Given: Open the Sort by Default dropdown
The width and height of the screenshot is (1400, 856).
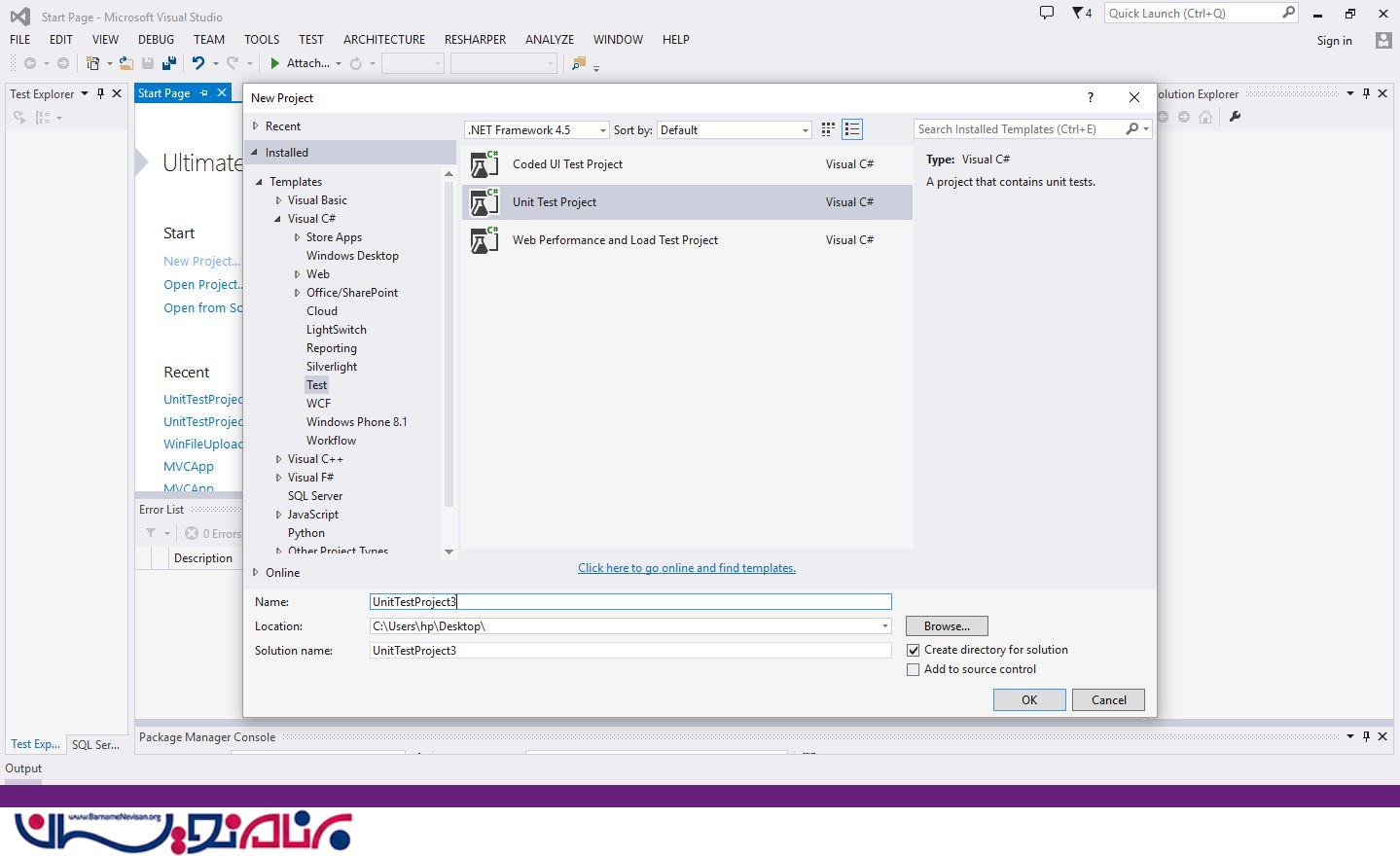Looking at the screenshot, I should click(735, 129).
